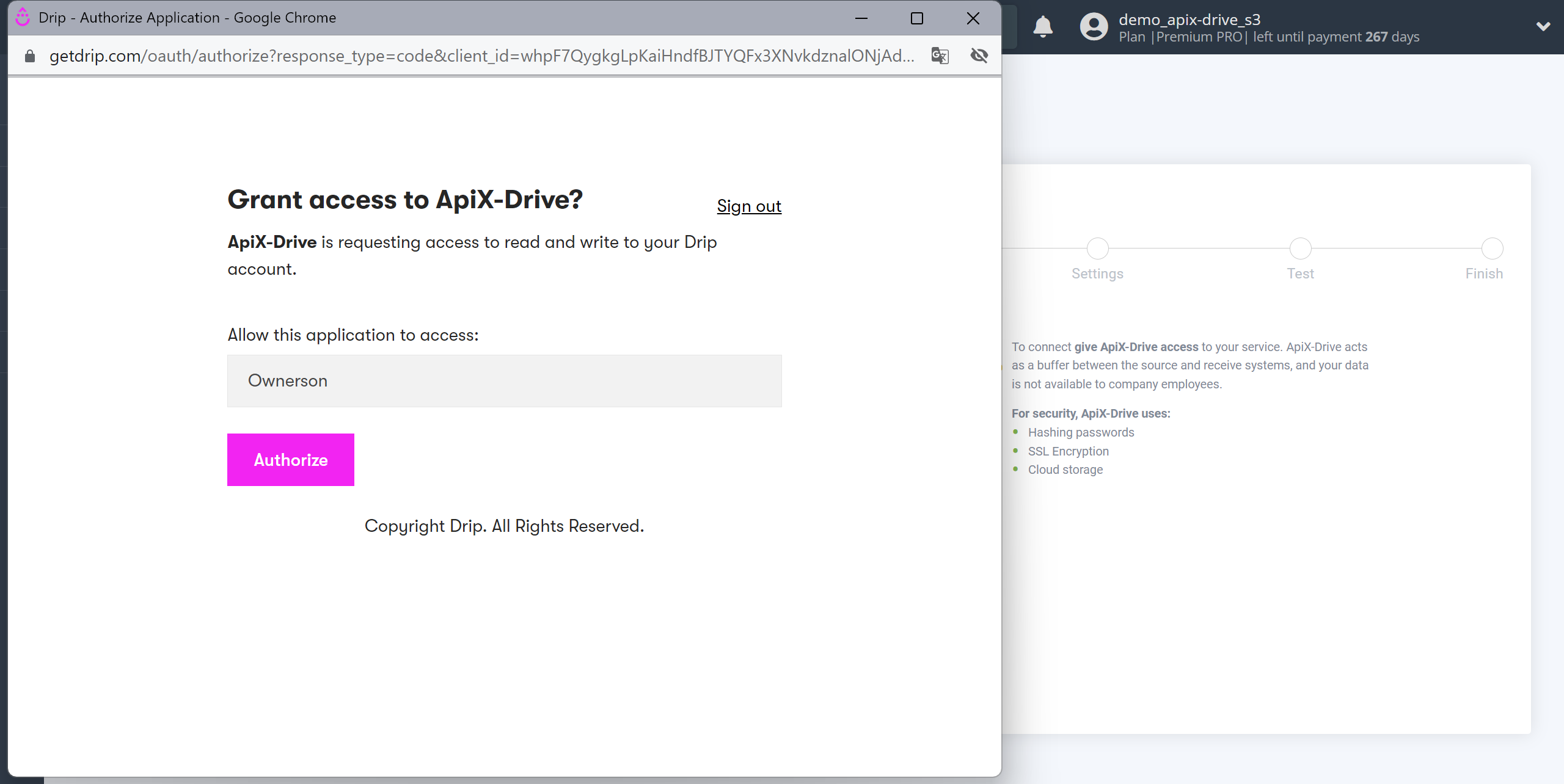Viewport: 1564px width, 784px height.
Task: Click 'Hashing passwords' list item
Action: tap(1081, 432)
